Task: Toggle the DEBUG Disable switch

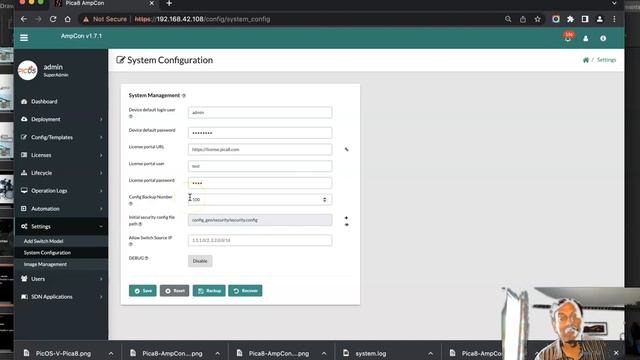Action: pos(200,261)
